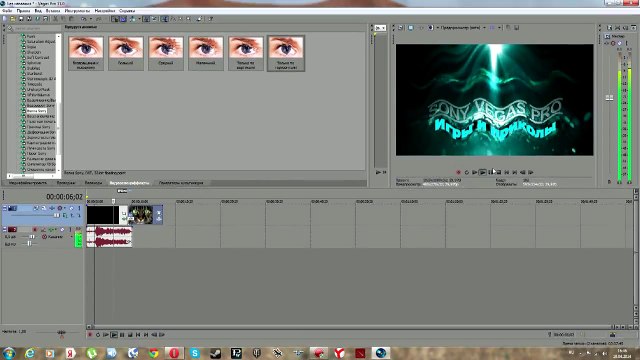
Task: Open the Windows Start menu
Action: coord(9,353)
